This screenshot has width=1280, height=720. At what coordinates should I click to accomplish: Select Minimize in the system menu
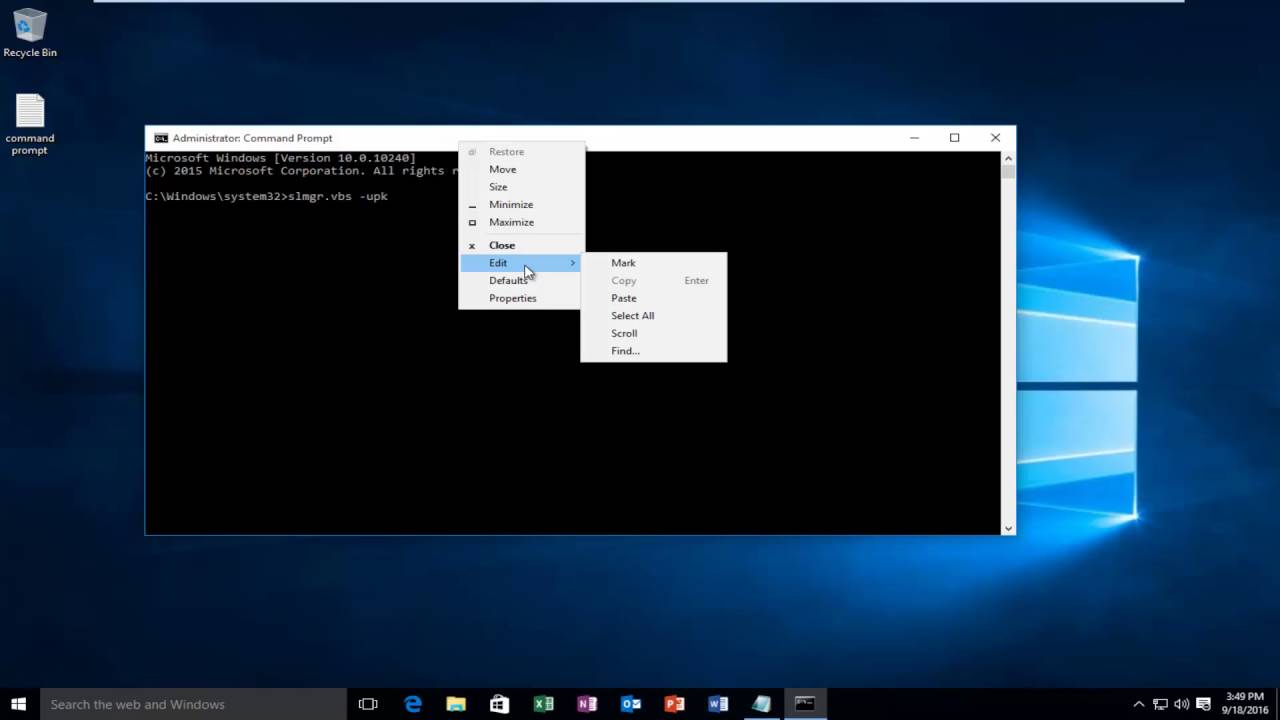coord(520,204)
